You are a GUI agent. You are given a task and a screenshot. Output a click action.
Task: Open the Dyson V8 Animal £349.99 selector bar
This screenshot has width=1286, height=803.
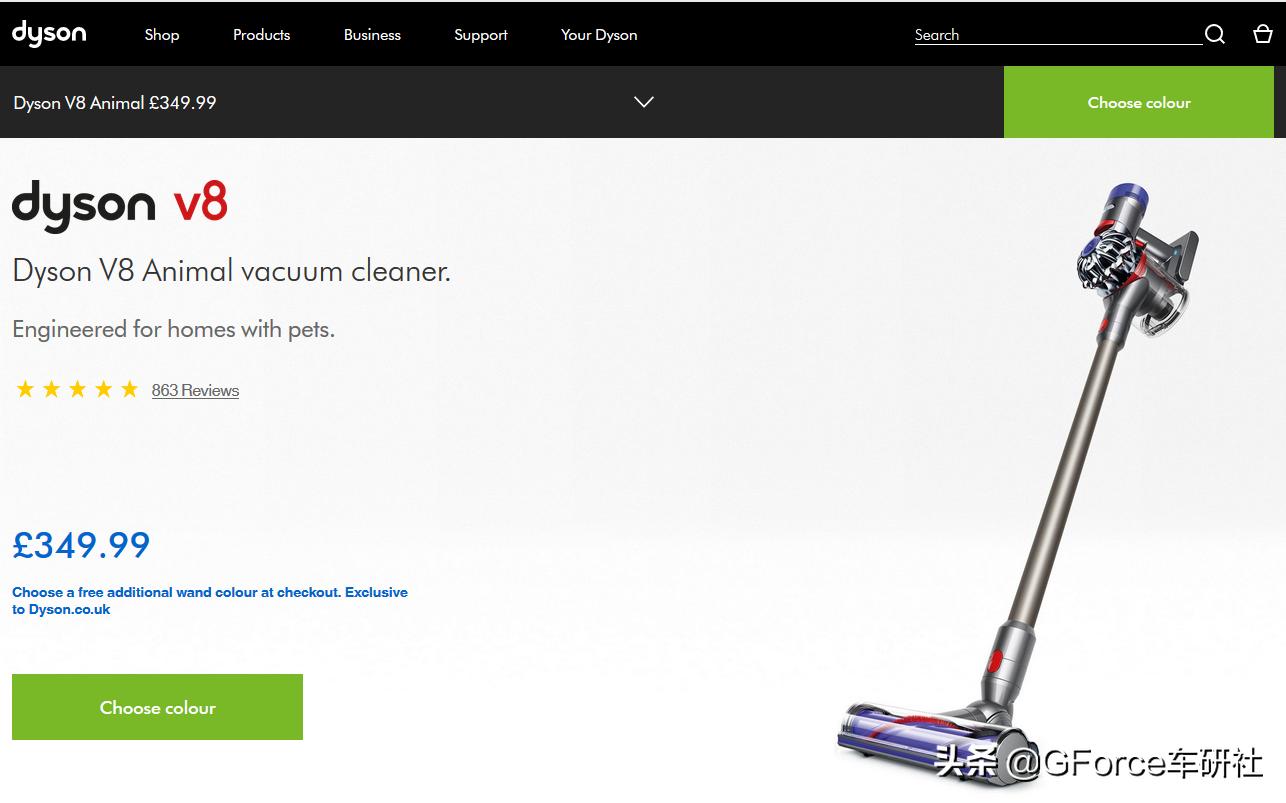[x=502, y=102]
